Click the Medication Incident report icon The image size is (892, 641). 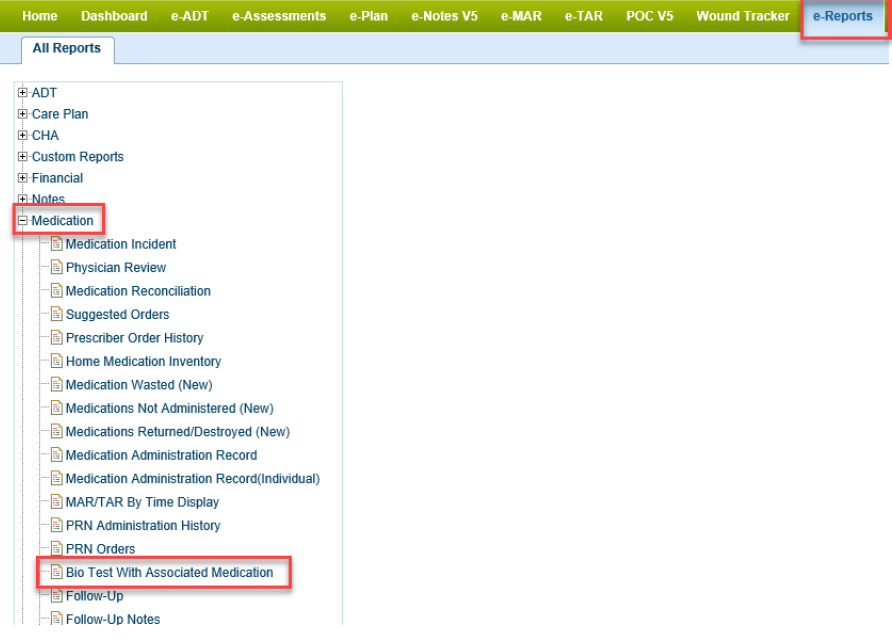pyautogui.click(x=56, y=244)
